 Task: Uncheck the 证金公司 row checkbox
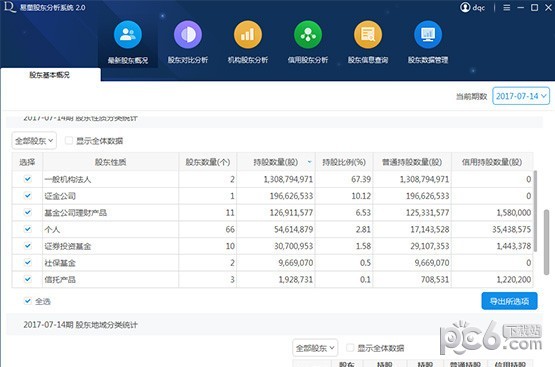click(x=28, y=196)
